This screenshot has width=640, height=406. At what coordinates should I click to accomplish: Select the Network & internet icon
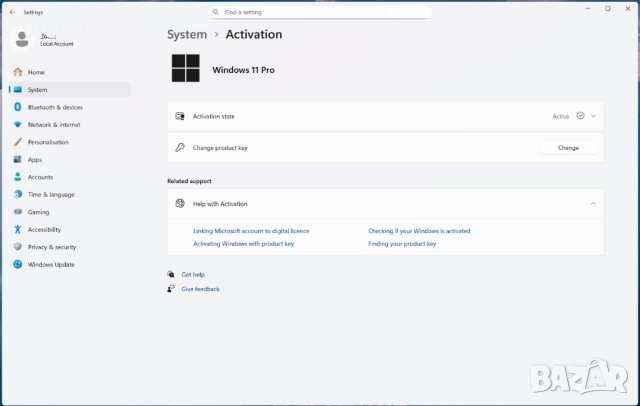coord(18,125)
